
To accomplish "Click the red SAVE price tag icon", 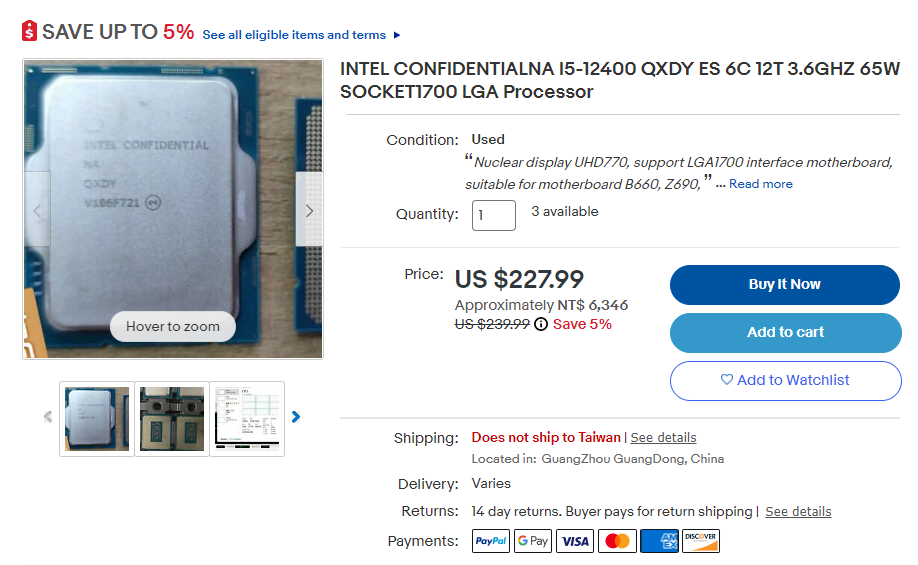I will (30, 32).
